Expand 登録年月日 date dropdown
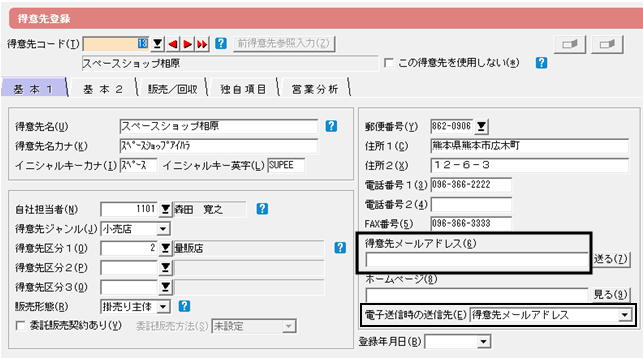The image size is (643, 362). (484, 342)
